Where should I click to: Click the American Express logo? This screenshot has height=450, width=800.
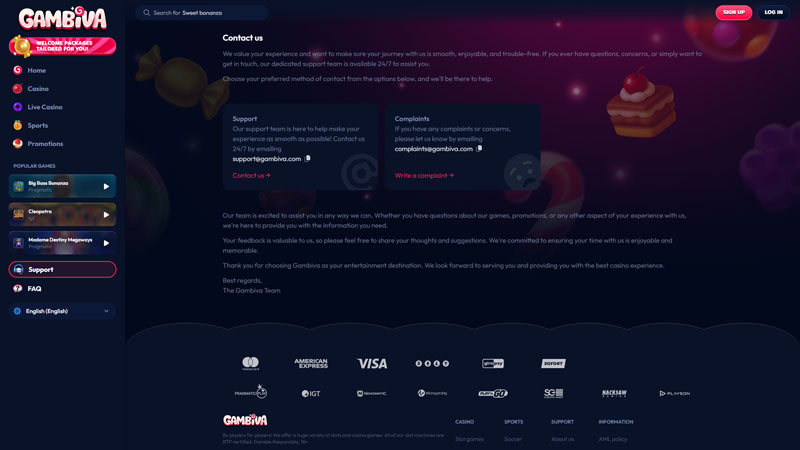pos(311,363)
